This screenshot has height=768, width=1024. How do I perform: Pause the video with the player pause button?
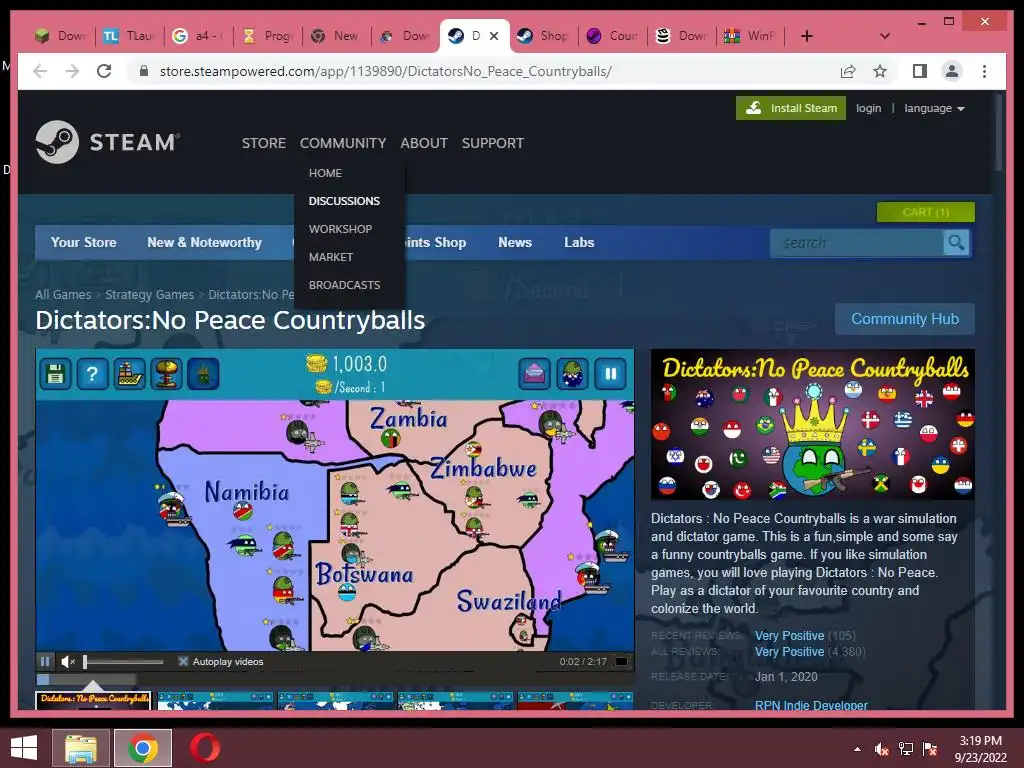(x=45, y=662)
